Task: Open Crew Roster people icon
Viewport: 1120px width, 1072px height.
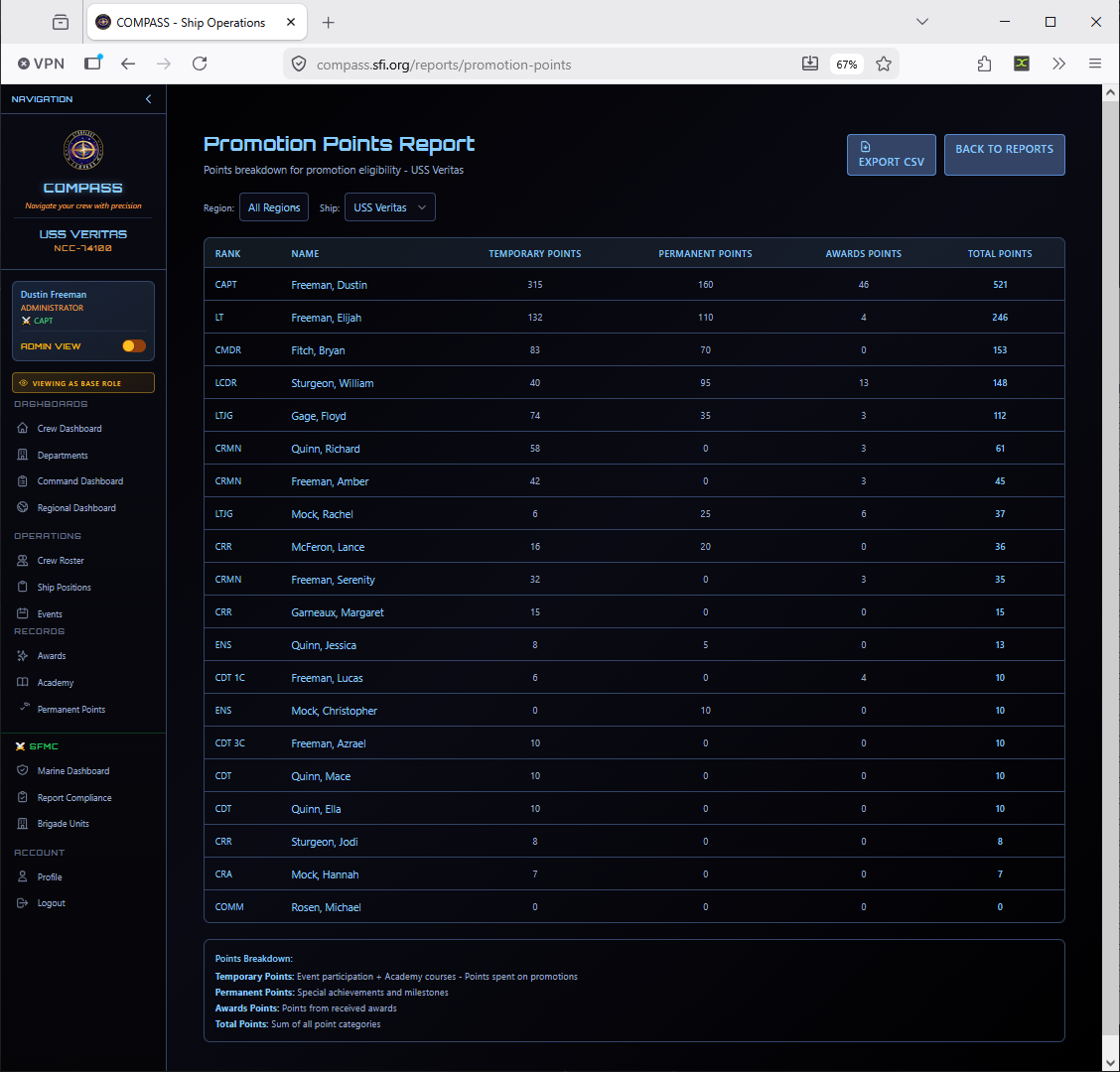Action: (23, 561)
